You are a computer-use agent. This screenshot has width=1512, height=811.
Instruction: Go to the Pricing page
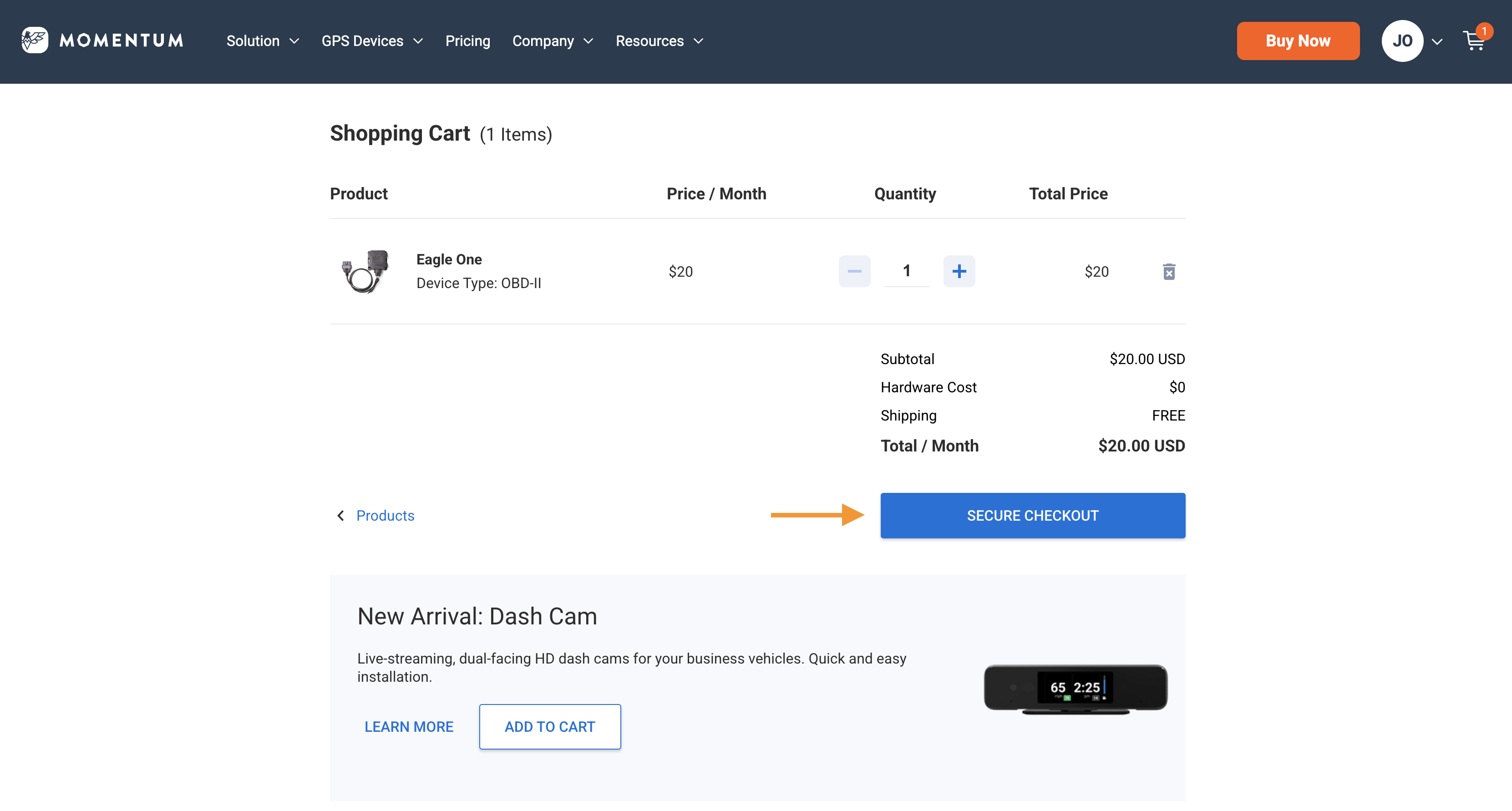click(467, 41)
